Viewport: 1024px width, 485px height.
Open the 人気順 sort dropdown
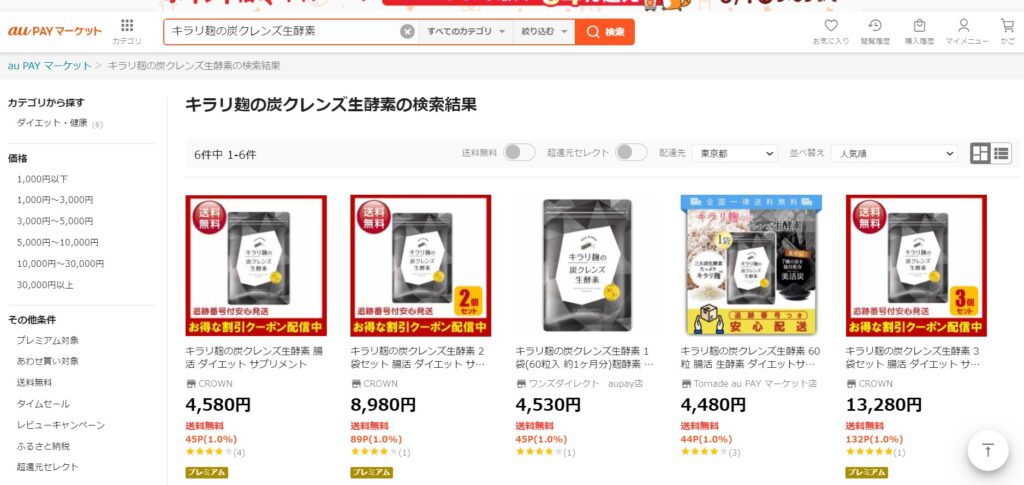tap(894, 153)
